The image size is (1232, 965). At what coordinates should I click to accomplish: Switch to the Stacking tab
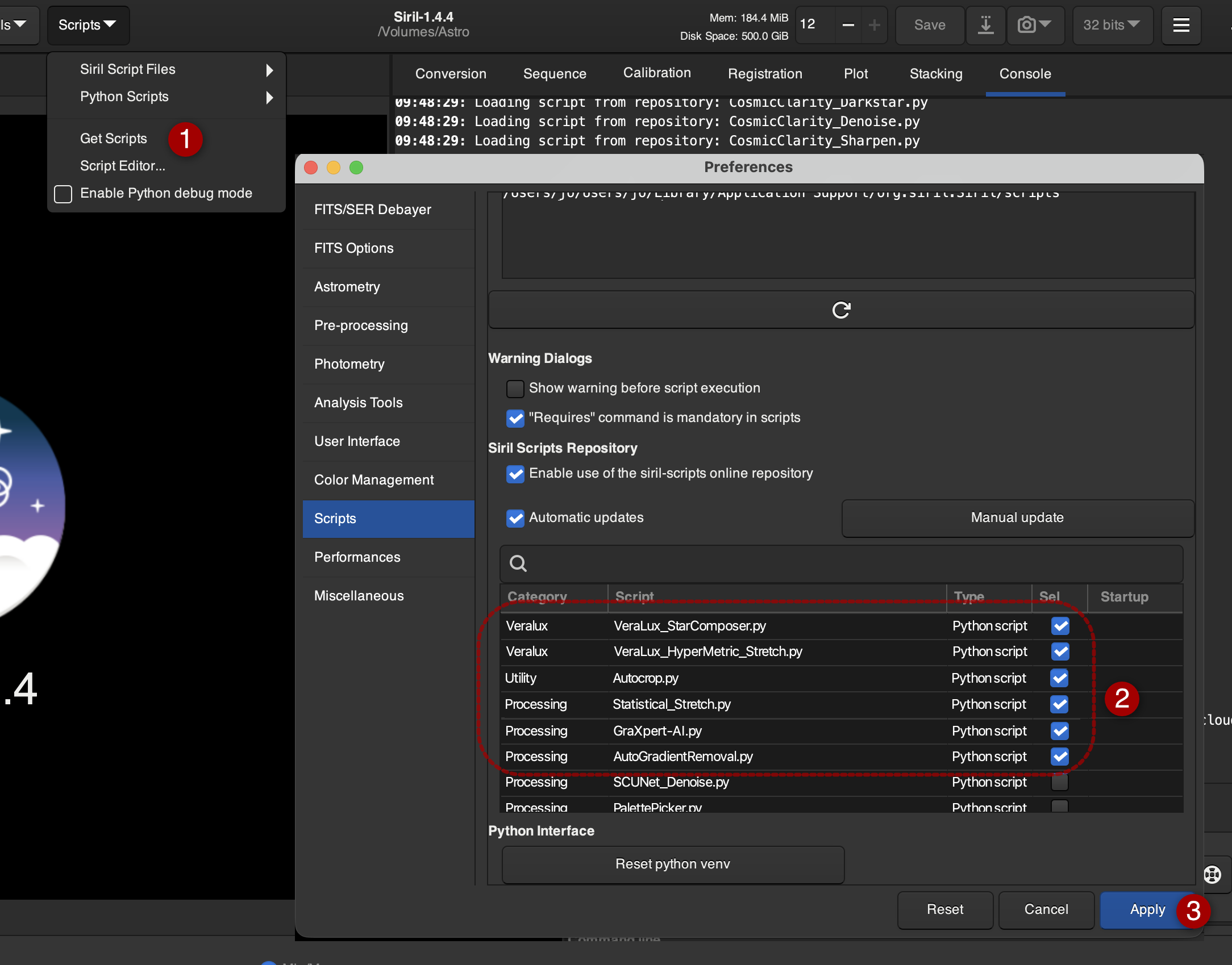click(935, 74)
